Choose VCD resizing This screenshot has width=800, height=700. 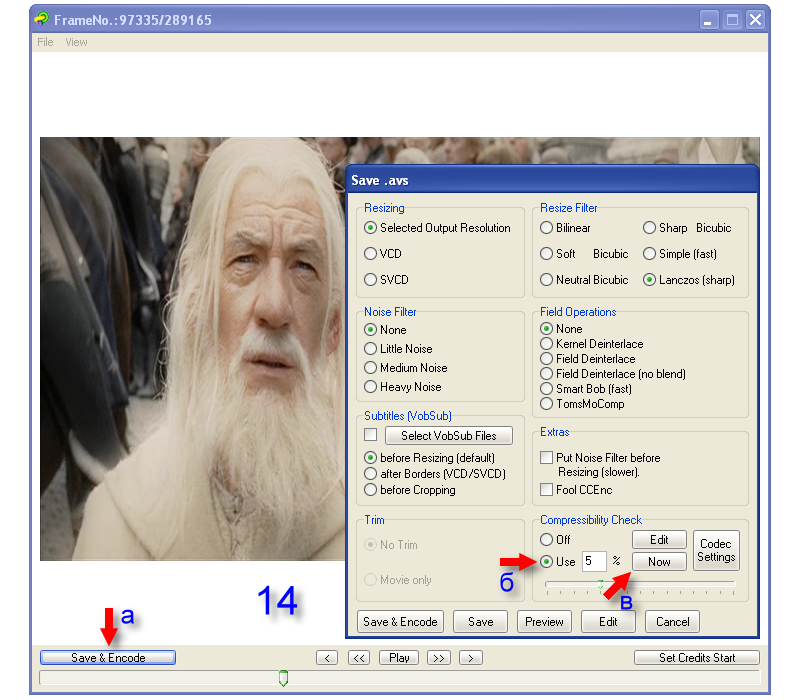tap(383, 254)
